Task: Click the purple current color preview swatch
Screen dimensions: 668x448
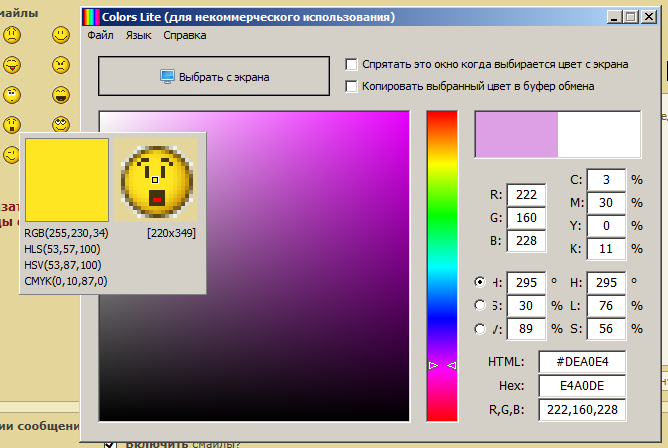Action: [x=516, y=134]
